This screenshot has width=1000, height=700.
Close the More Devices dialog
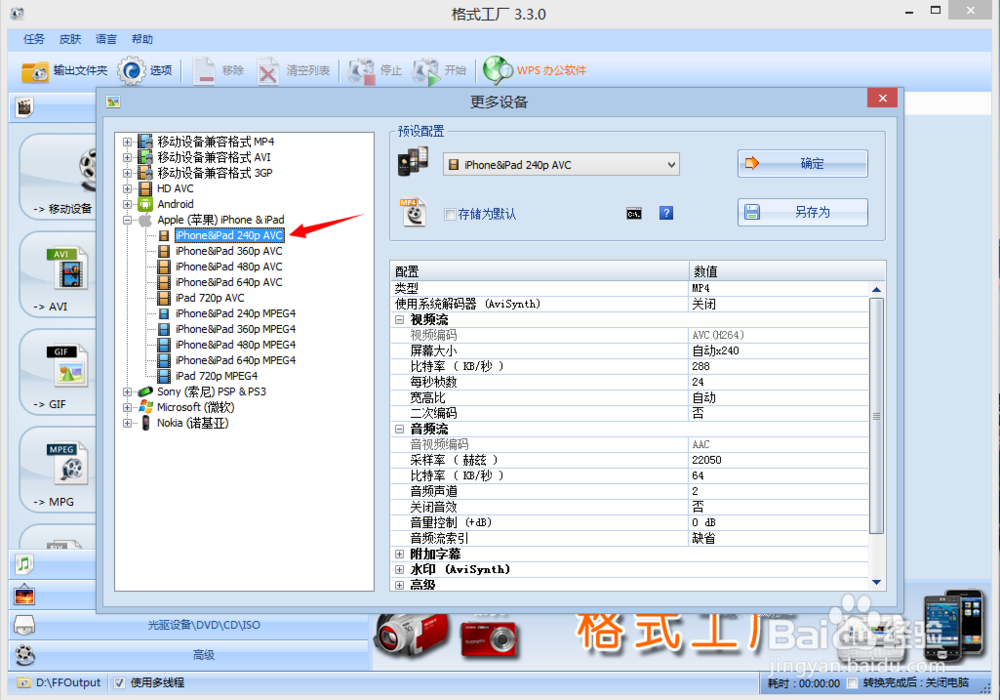pyautogui.click(x=882, y=98)
